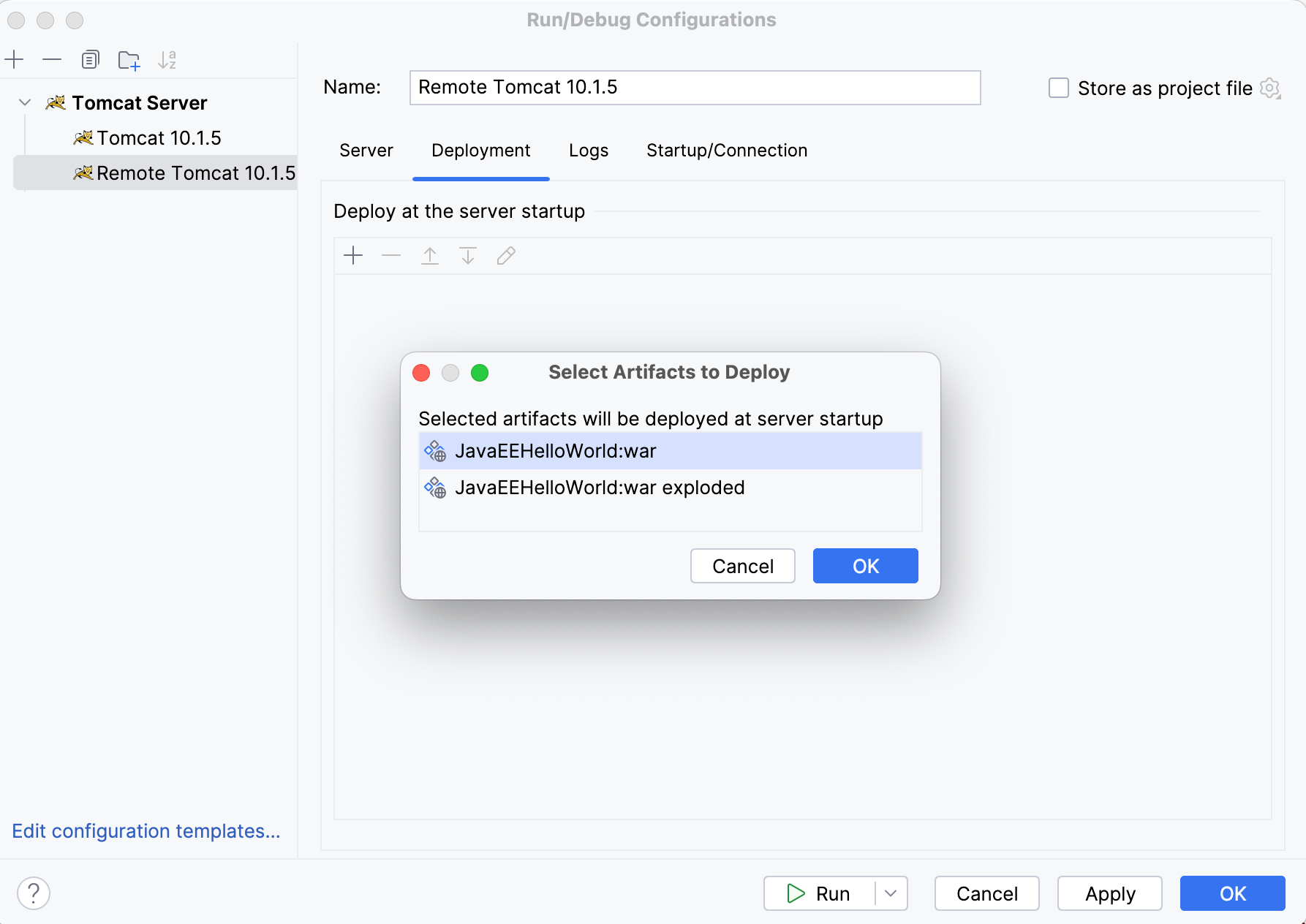Screen dimensions: 1306x924
Task: Open help using the question mark icon
Action: pos(33,893)
